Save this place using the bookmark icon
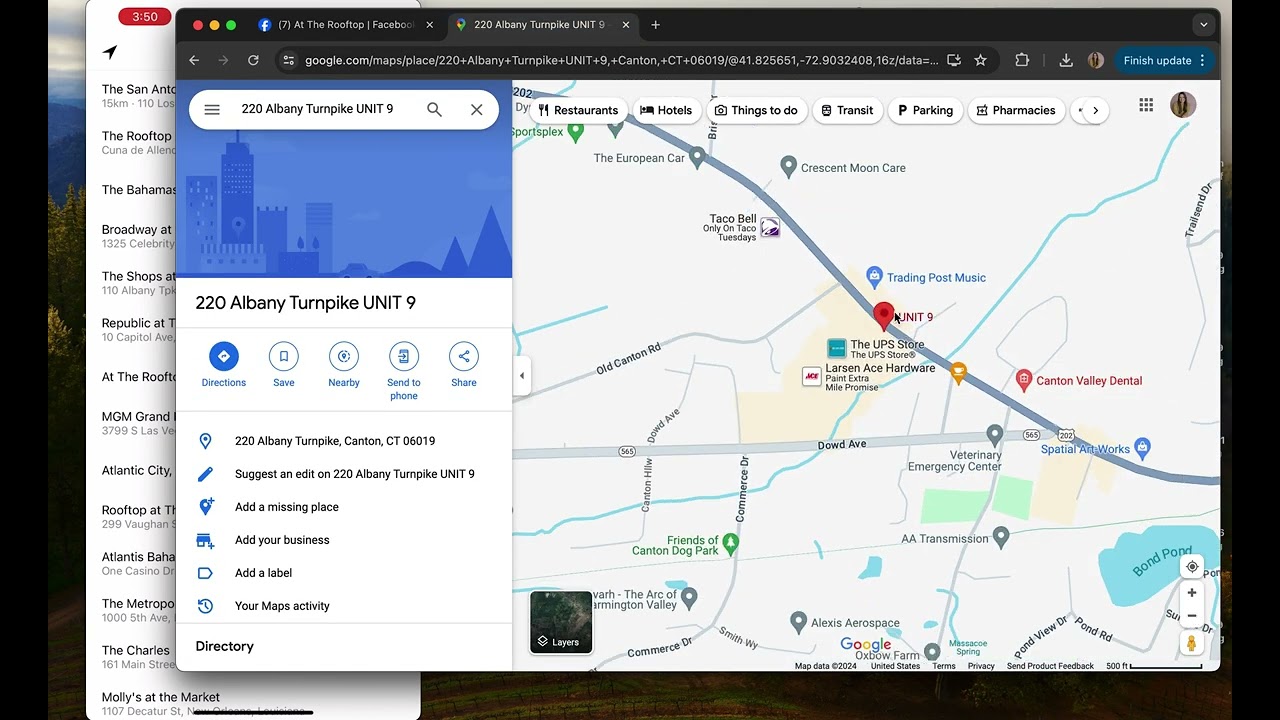1280x720 pixels. pyautogui.click(x=284, y=365)
